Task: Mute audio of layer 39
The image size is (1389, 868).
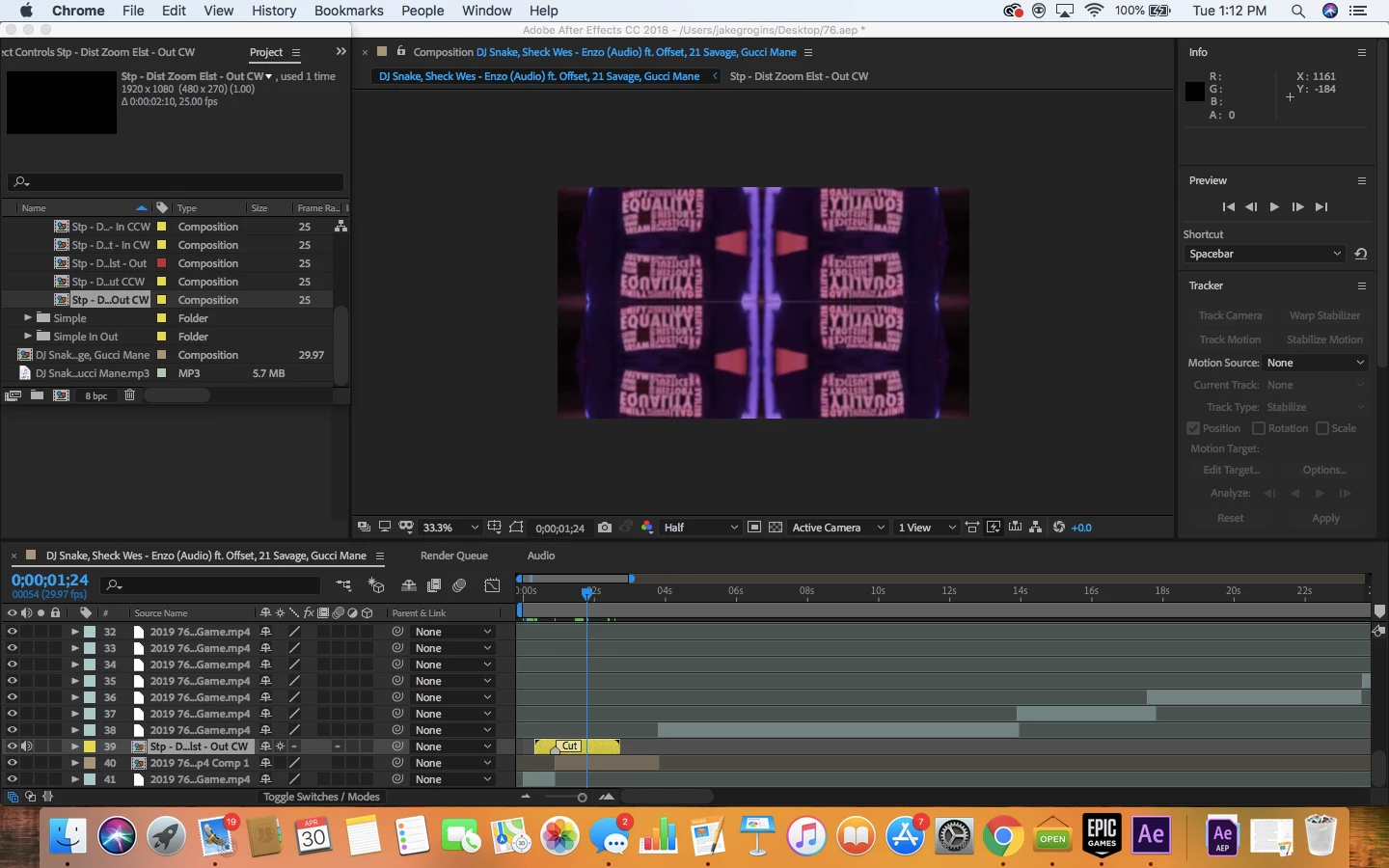Action: coord(27,746)
